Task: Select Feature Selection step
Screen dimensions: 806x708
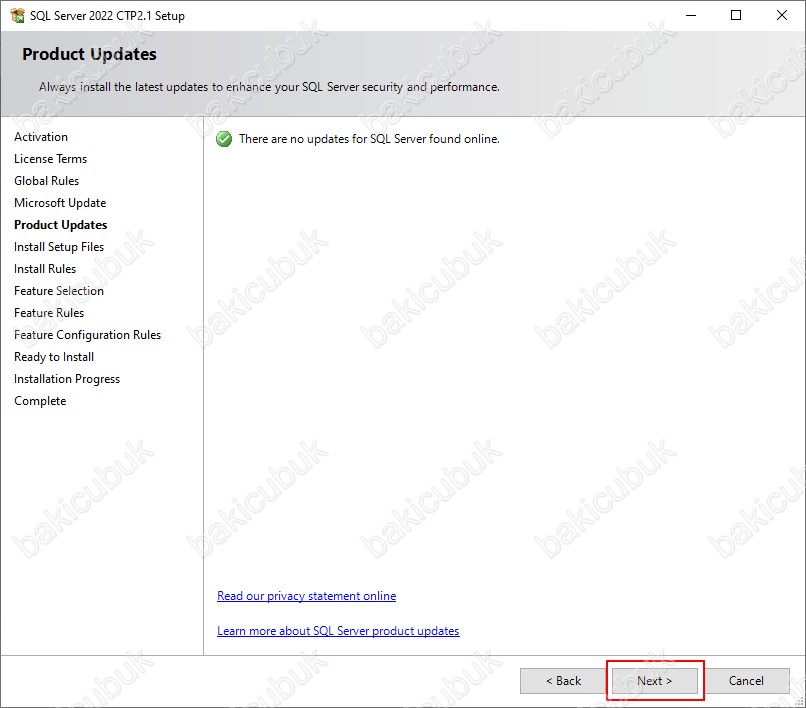Action: click(59, 291)
